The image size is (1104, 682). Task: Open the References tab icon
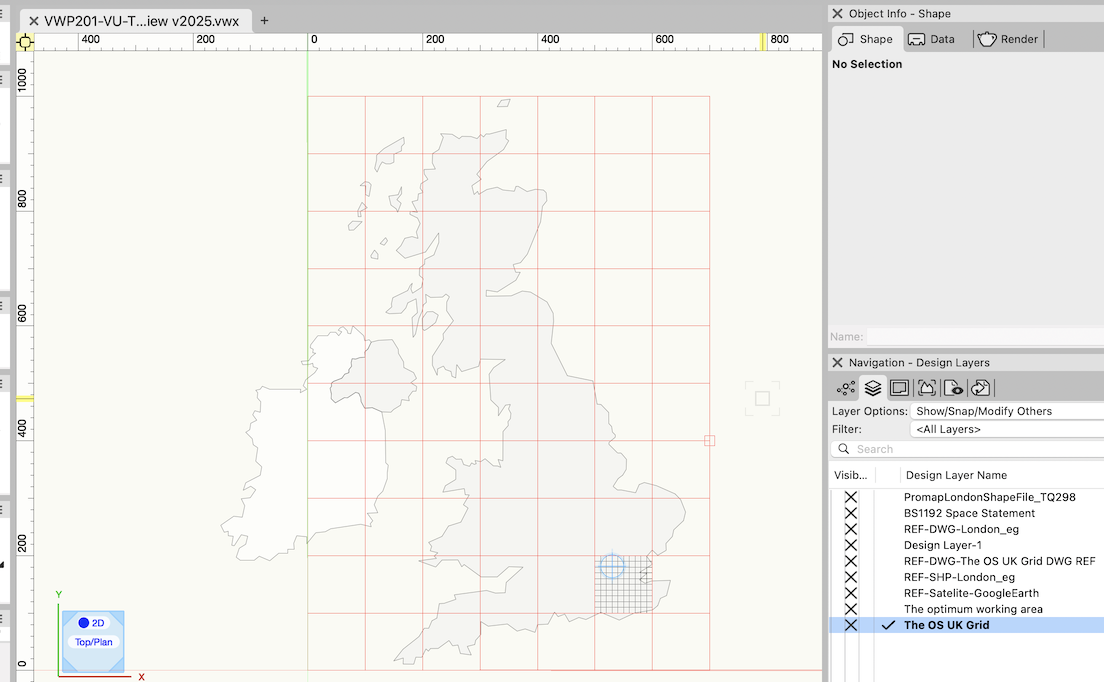980,388
